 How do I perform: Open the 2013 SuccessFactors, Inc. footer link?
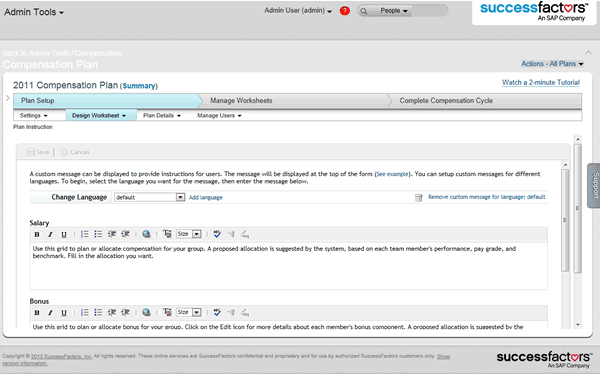coord(62,356)
